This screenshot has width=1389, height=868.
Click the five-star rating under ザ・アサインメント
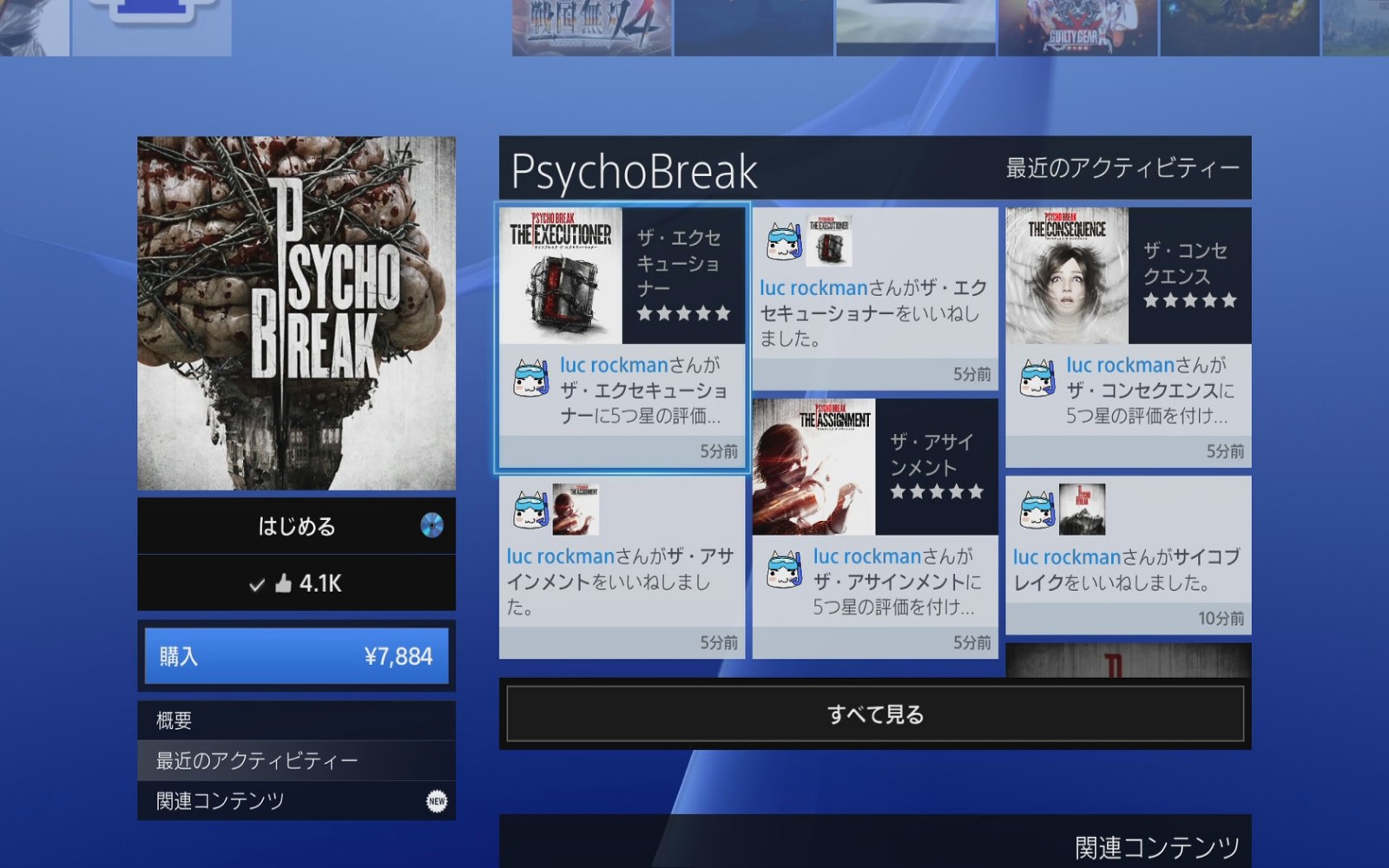937,492
